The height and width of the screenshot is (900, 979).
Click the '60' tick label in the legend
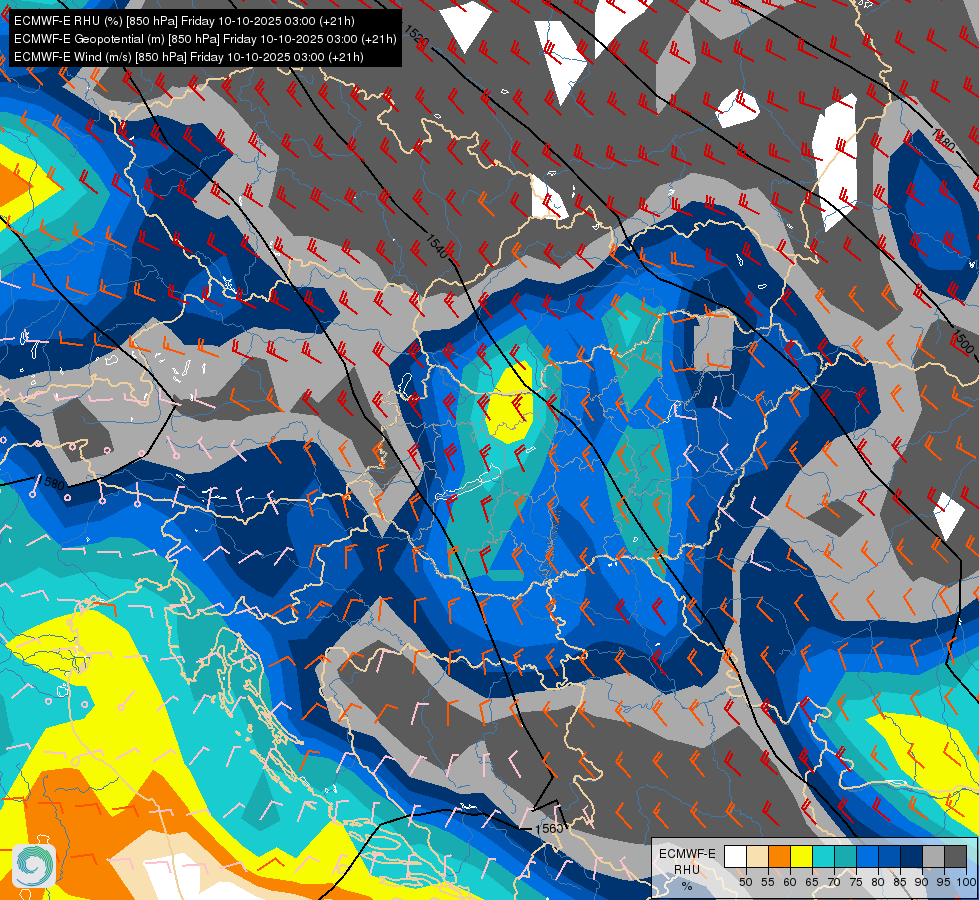click(790, 882)
